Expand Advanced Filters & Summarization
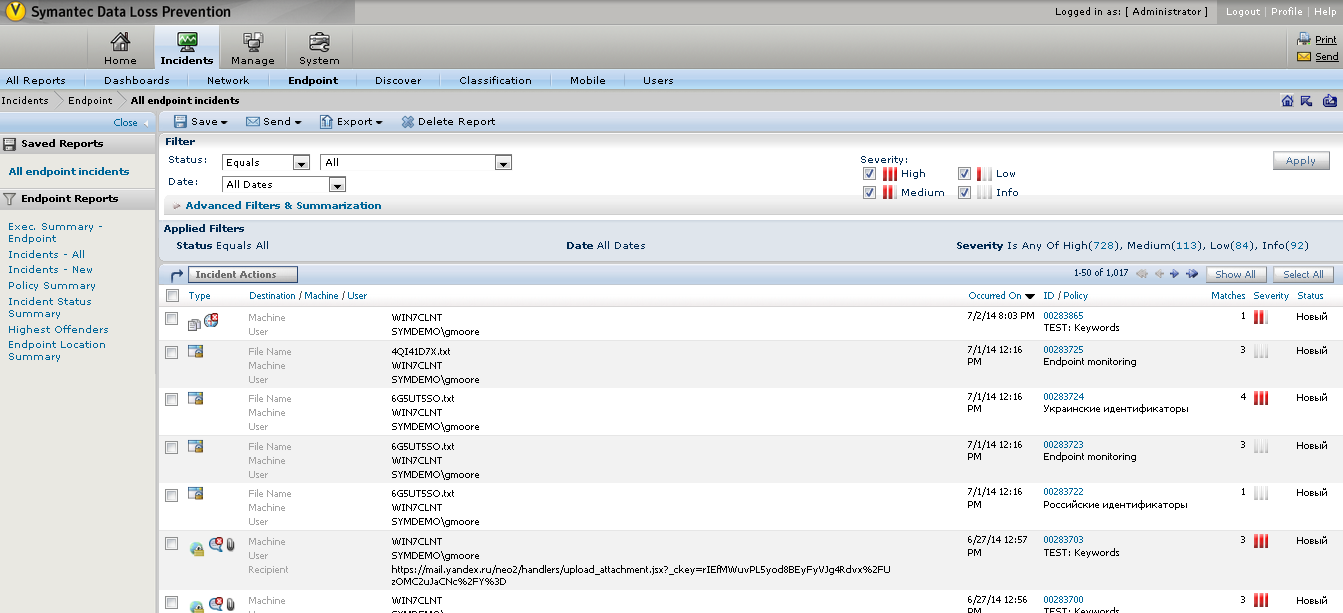Viewport: 1343px width, 613px height. pyautogui.click(x=283, y=205)
